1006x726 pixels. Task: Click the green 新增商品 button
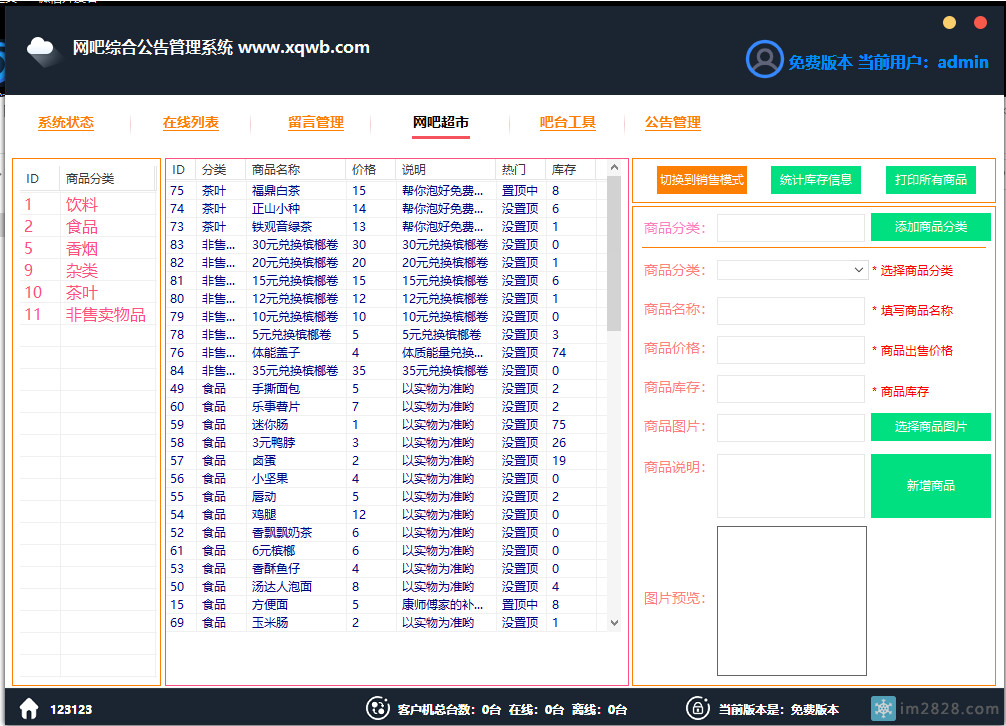tap(930, 486)
